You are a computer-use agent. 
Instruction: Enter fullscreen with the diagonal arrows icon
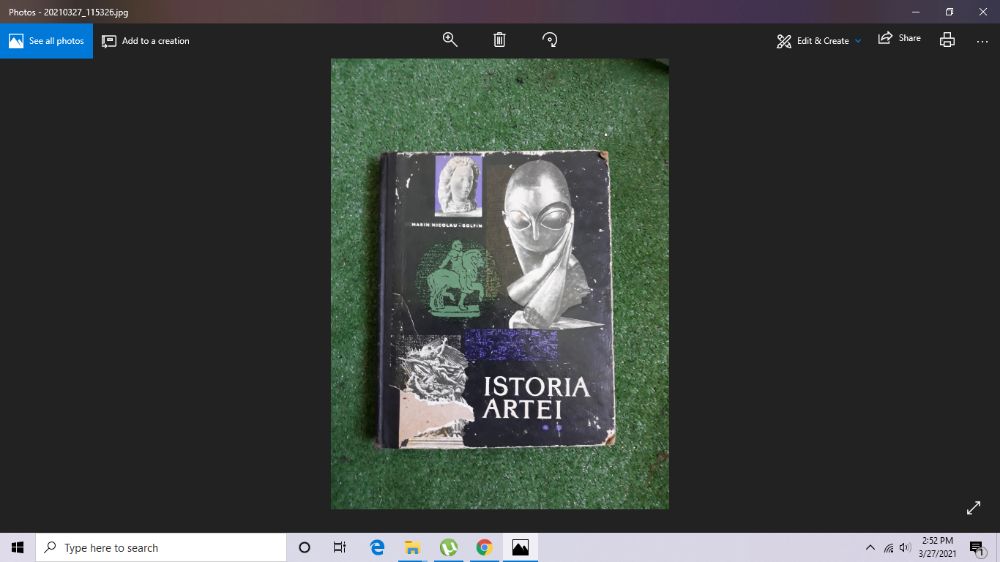pyautogui.click(x=973, y=508)
